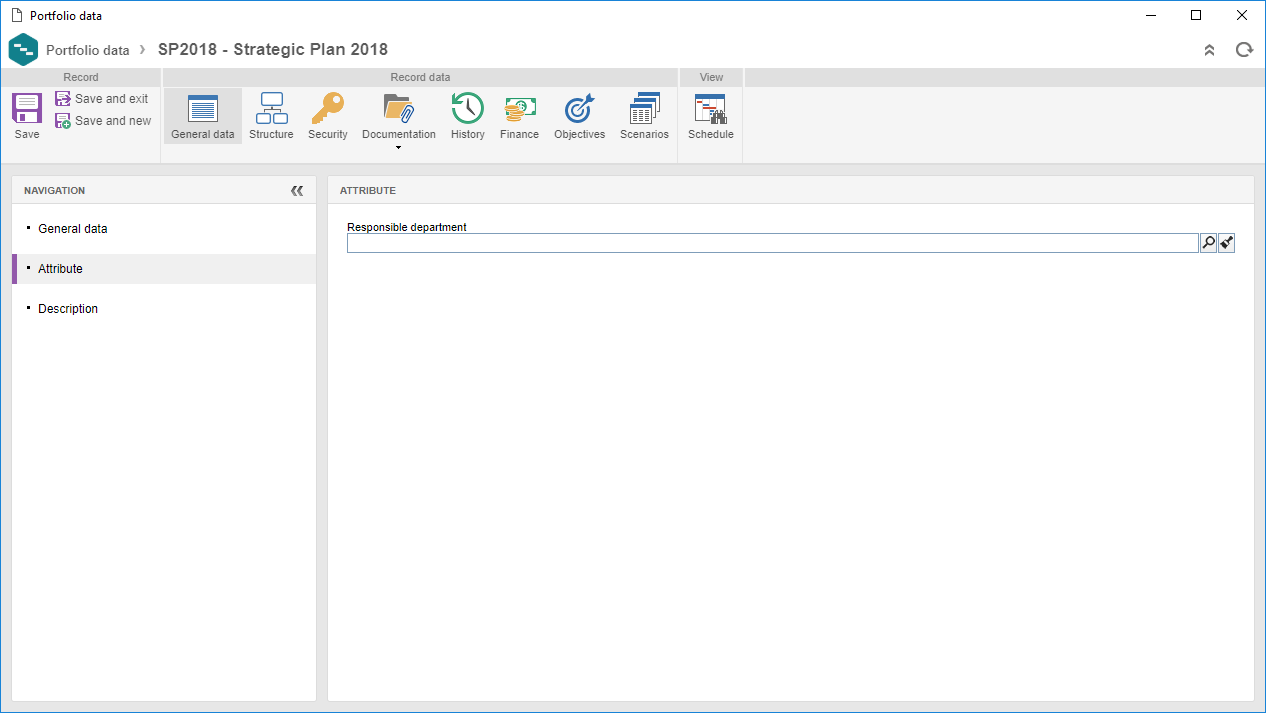This screenshot has height=713, width=1266.
Task: Click the Portfolio data breadcrumb link
Action: [x=88, y=50]
